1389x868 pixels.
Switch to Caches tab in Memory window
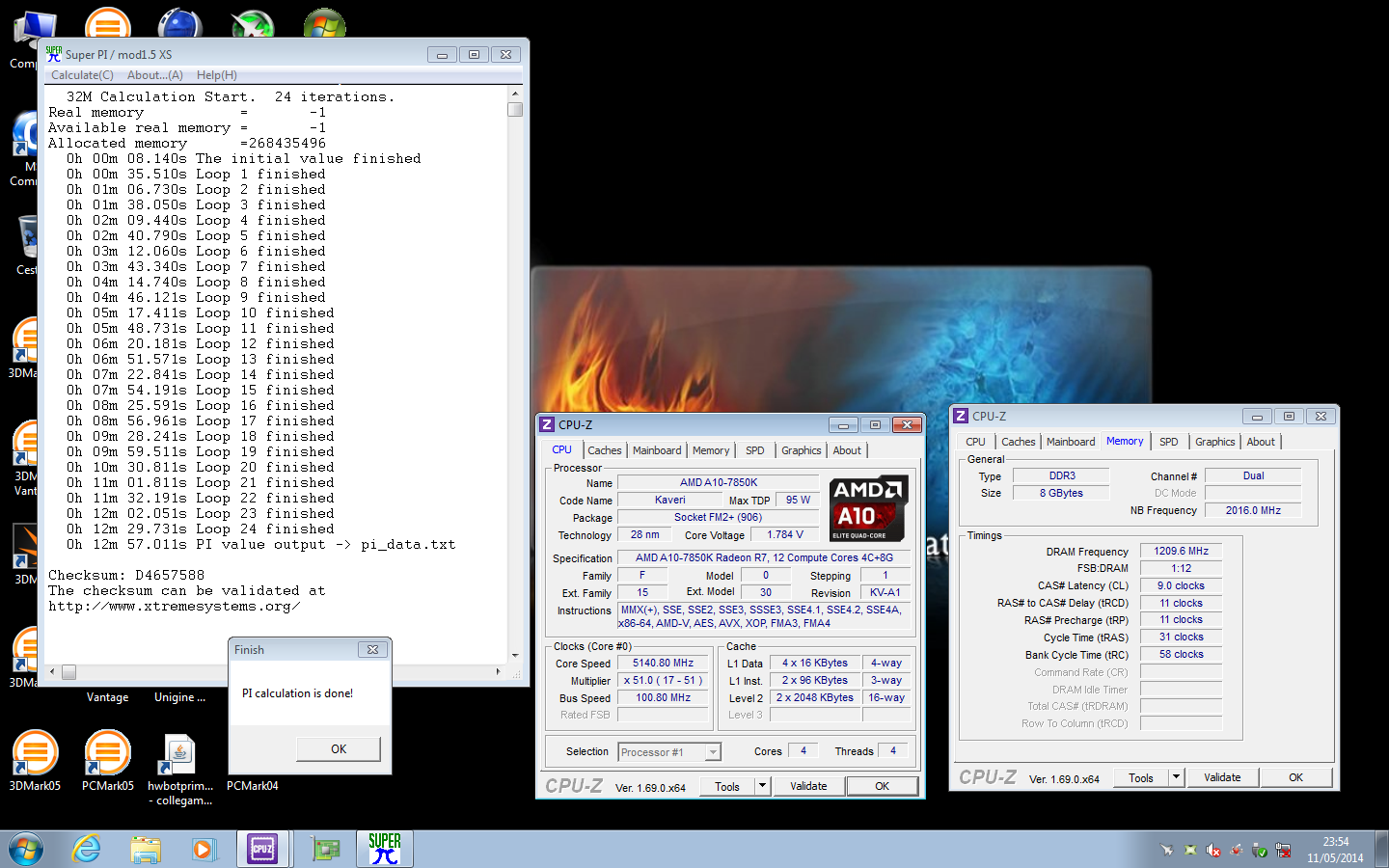(1018, 442)
